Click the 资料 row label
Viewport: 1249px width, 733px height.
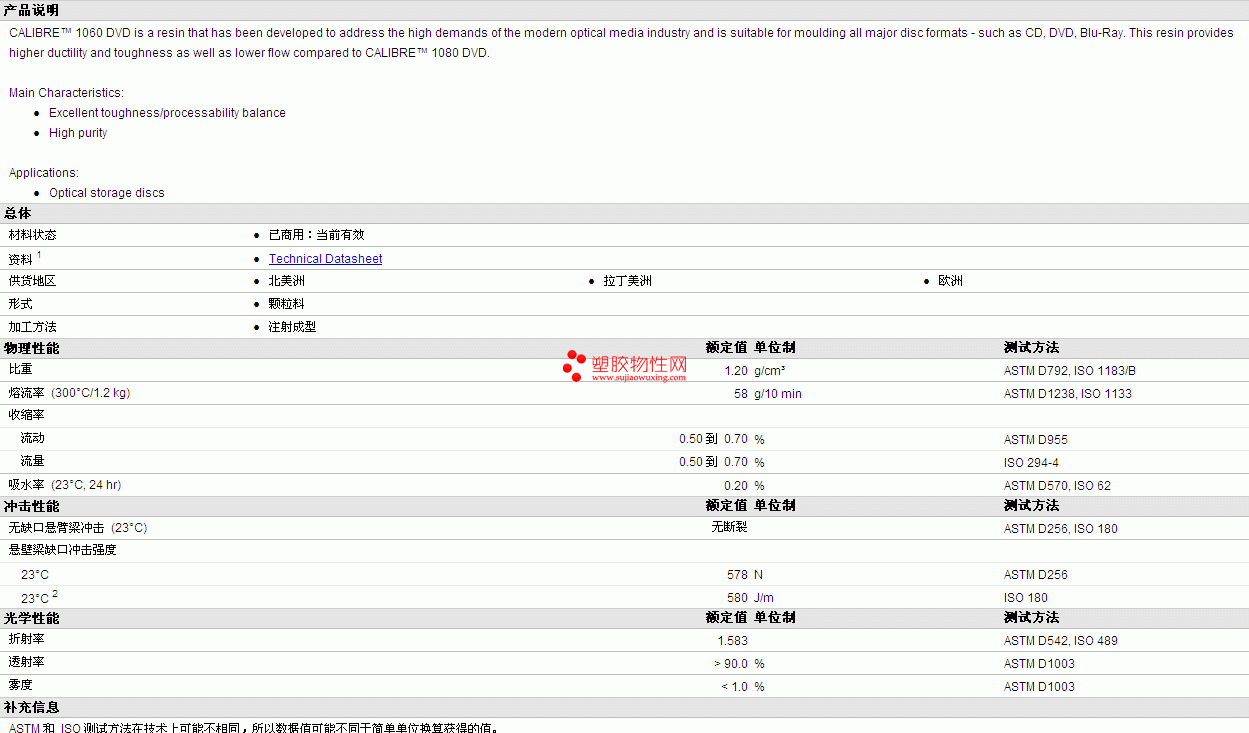pyautogui.click(x=21, y=259)
